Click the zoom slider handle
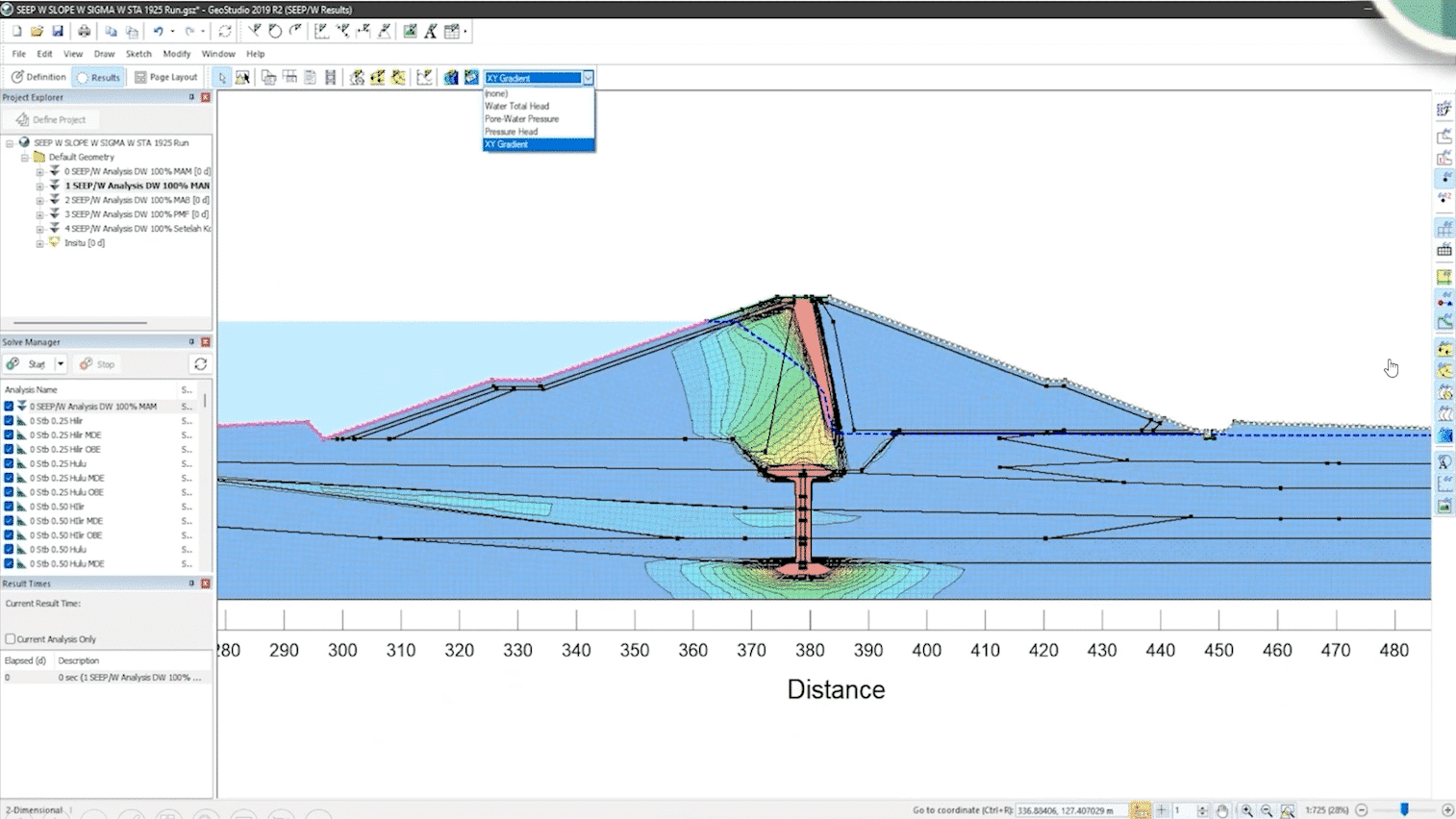The width and height of the screenshot is (1456, 819). [x=1404, y=810]
